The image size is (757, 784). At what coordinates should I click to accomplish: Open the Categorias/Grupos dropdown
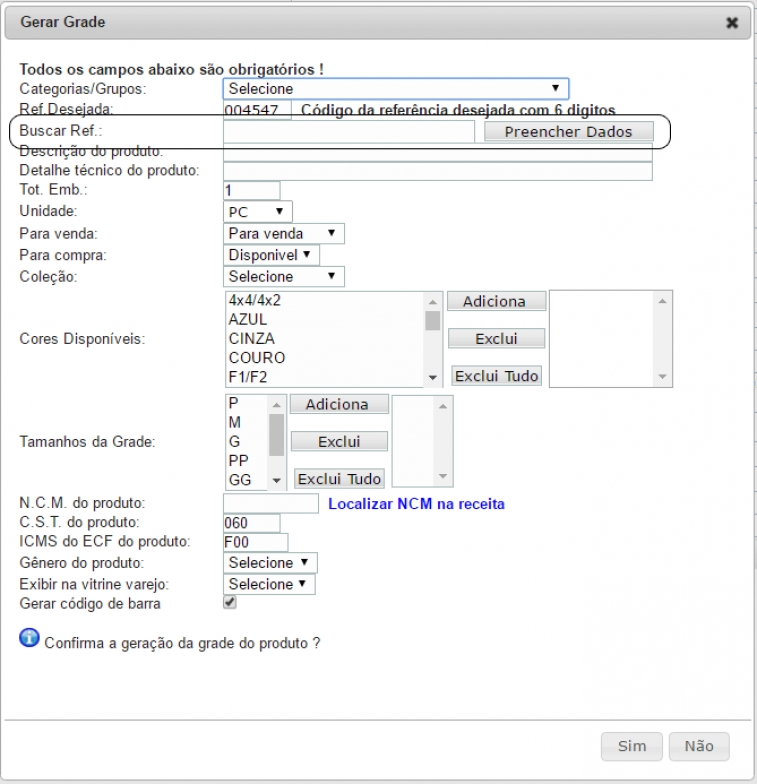[x=395, y=89]
